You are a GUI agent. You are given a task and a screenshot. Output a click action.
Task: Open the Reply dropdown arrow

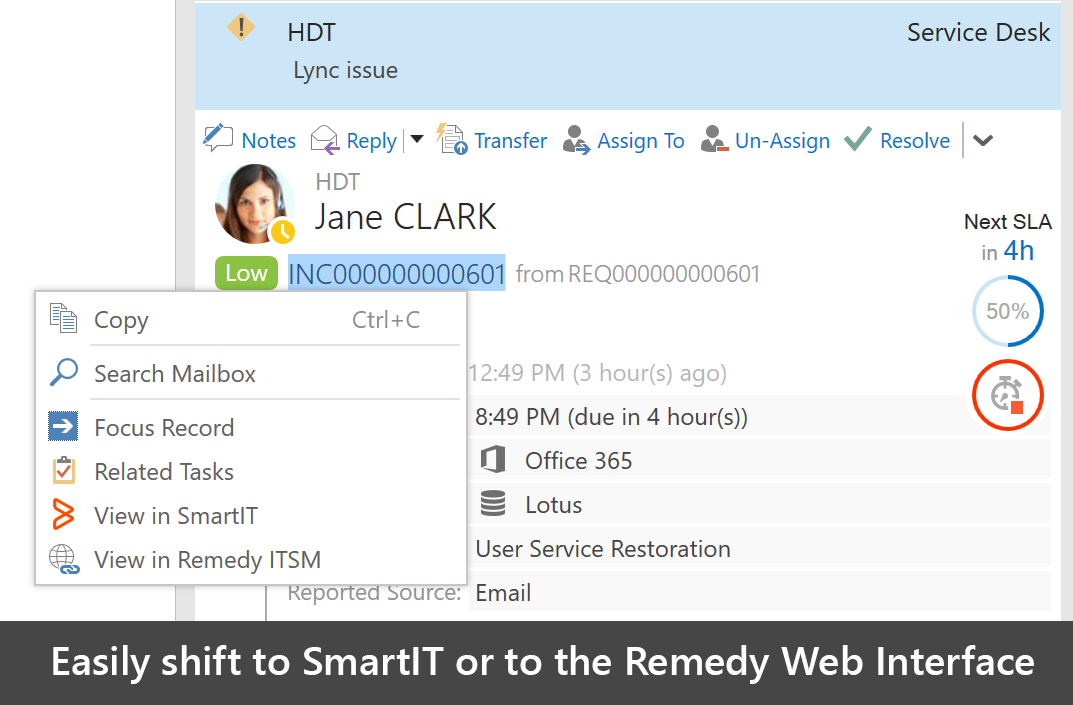click(x=417, y=140)
